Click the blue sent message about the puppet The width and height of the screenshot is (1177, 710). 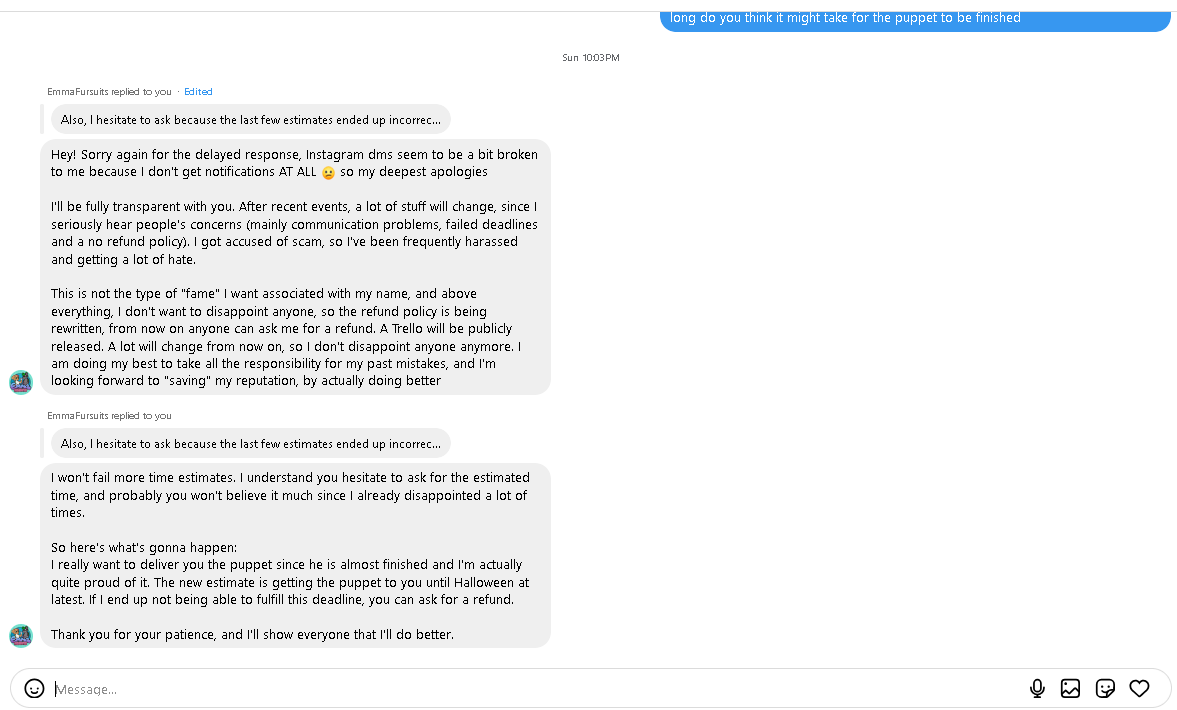914,18
